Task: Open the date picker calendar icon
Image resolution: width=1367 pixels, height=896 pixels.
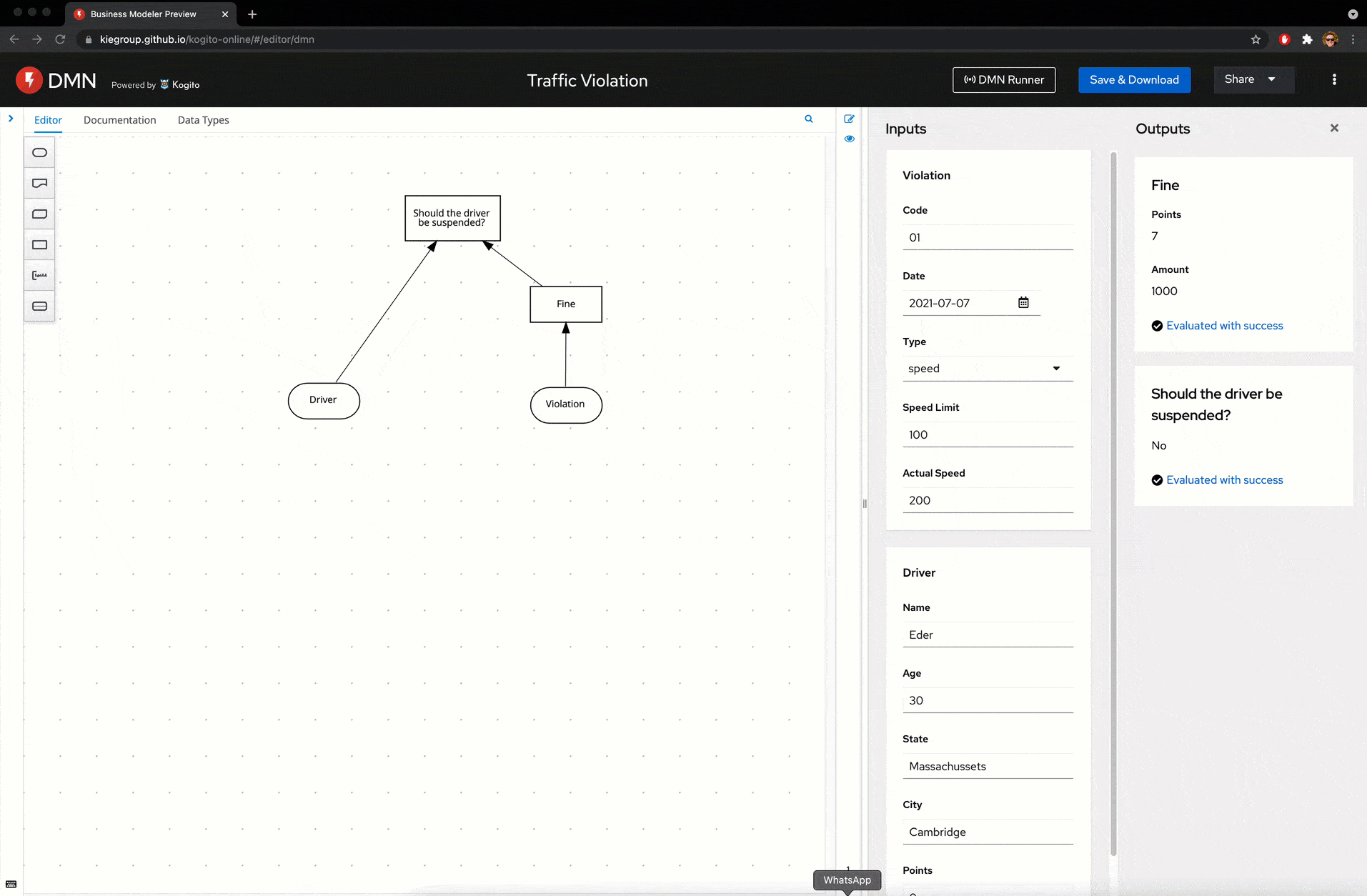Action: (x=1023, y=303)
